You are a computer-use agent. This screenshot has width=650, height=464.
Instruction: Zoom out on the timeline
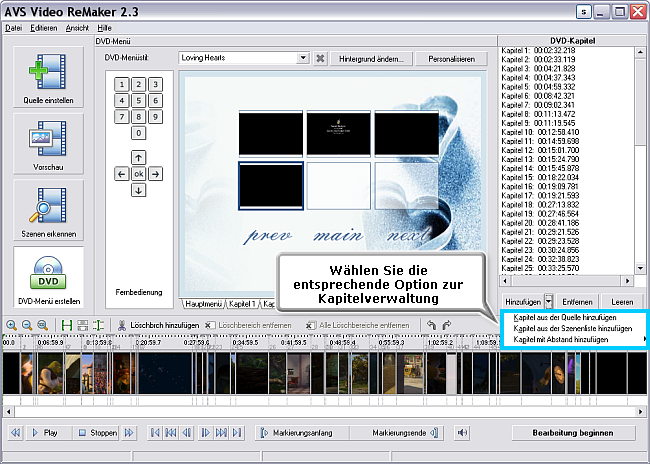pyautogui.click(x=27, y=325)
